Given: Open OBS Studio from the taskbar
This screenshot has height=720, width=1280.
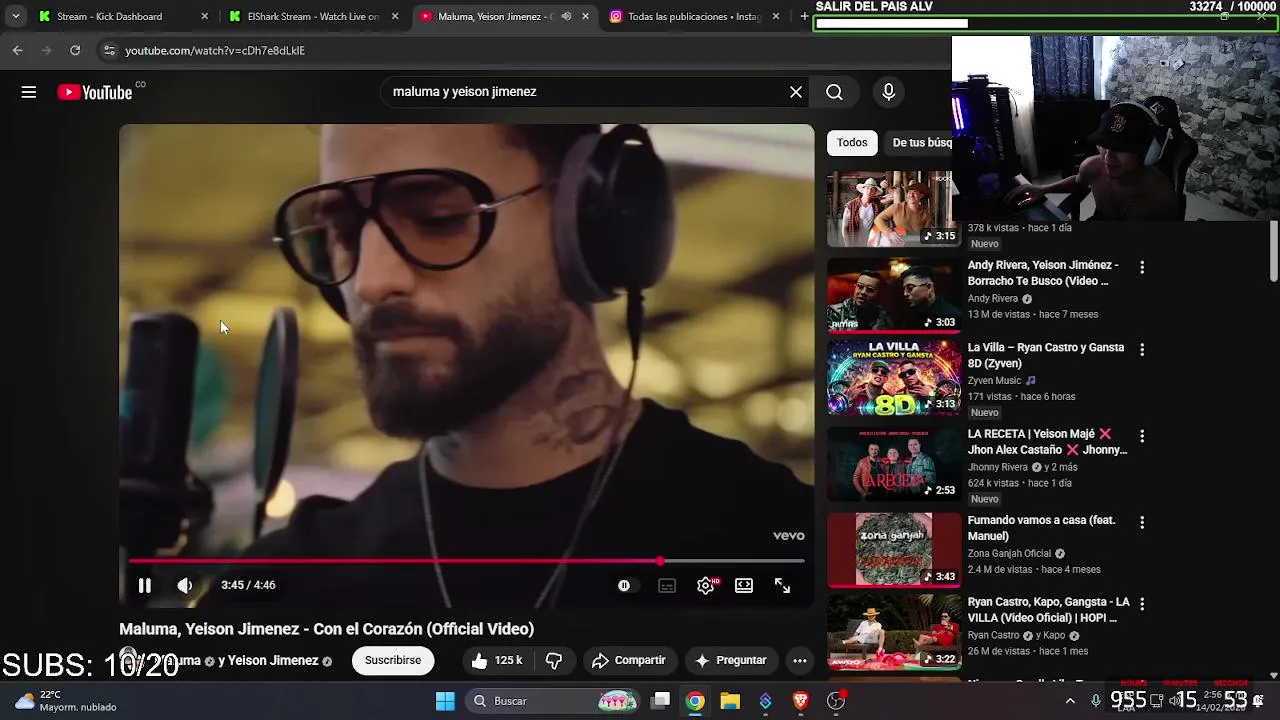Looking at the screenshot, I should point(836,701).
